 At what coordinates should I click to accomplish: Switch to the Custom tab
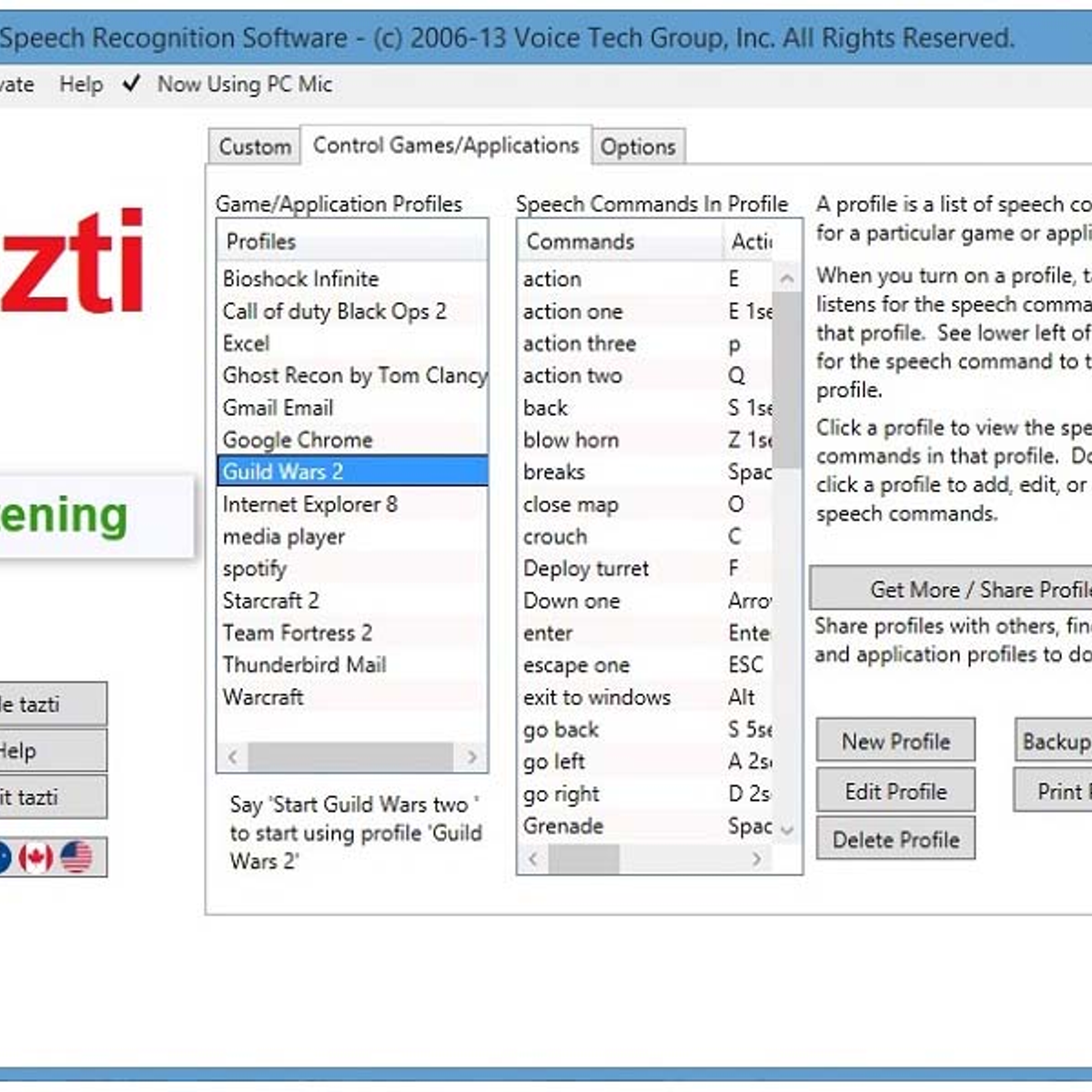254,147
